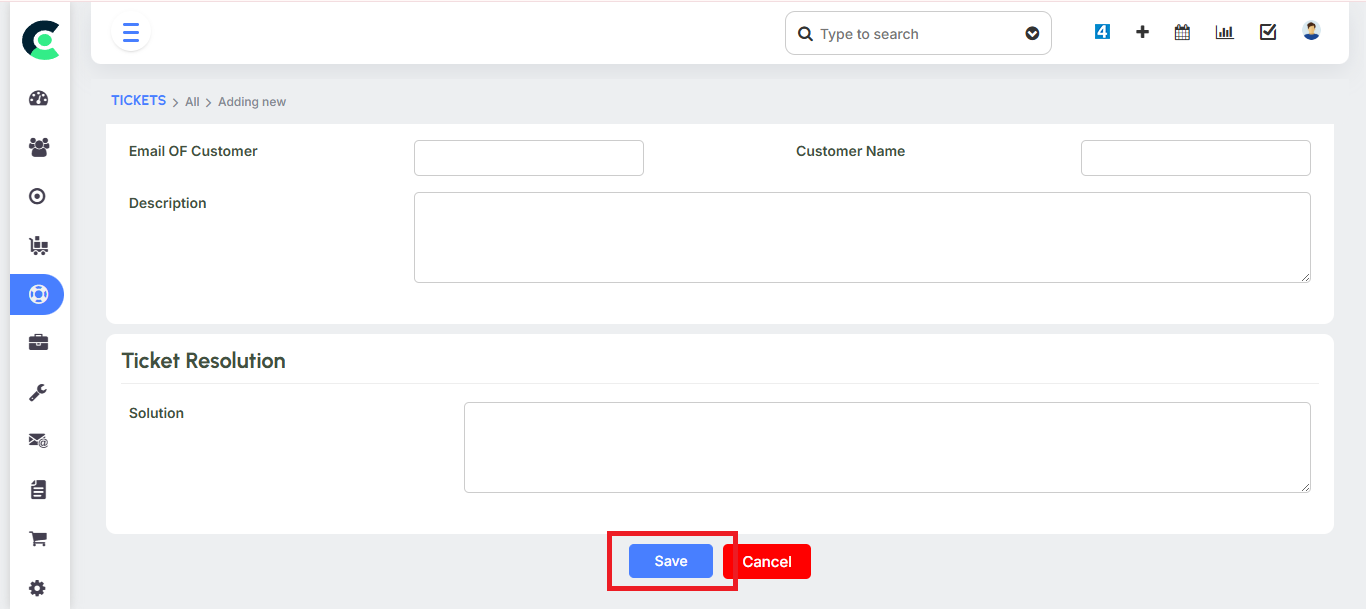Focus the Solution text area
This screenshot has height=609, width=1366.
point(886,447)
